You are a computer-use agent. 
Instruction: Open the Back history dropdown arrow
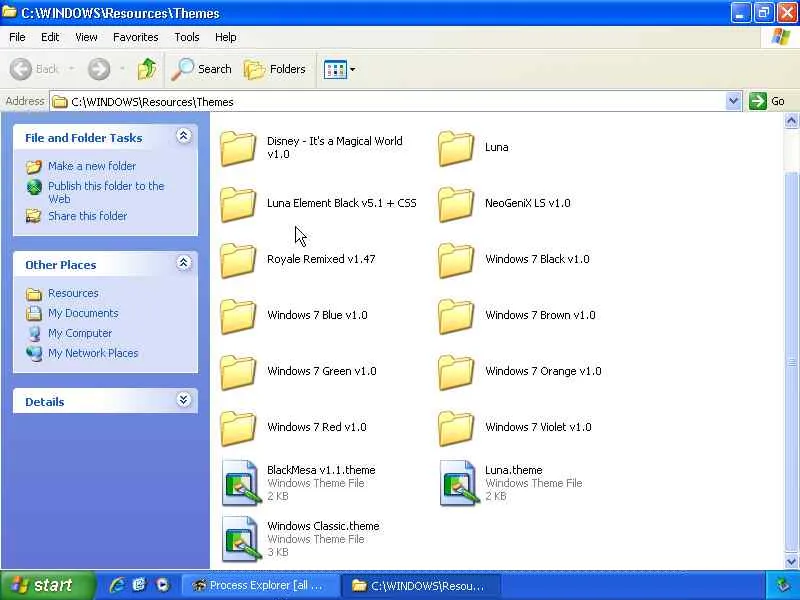click(x=71, y=69)
